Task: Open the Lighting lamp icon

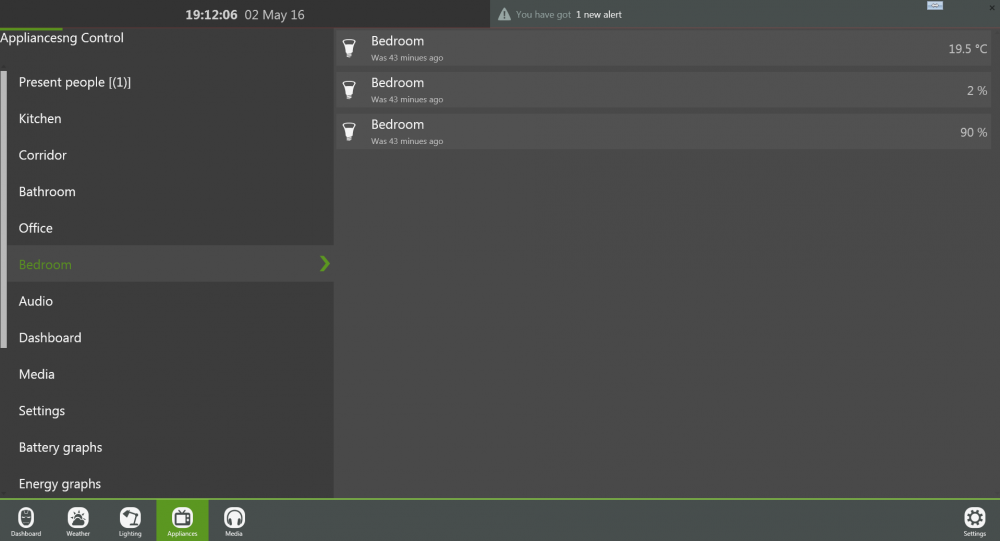Action: [x=130, y=518]
